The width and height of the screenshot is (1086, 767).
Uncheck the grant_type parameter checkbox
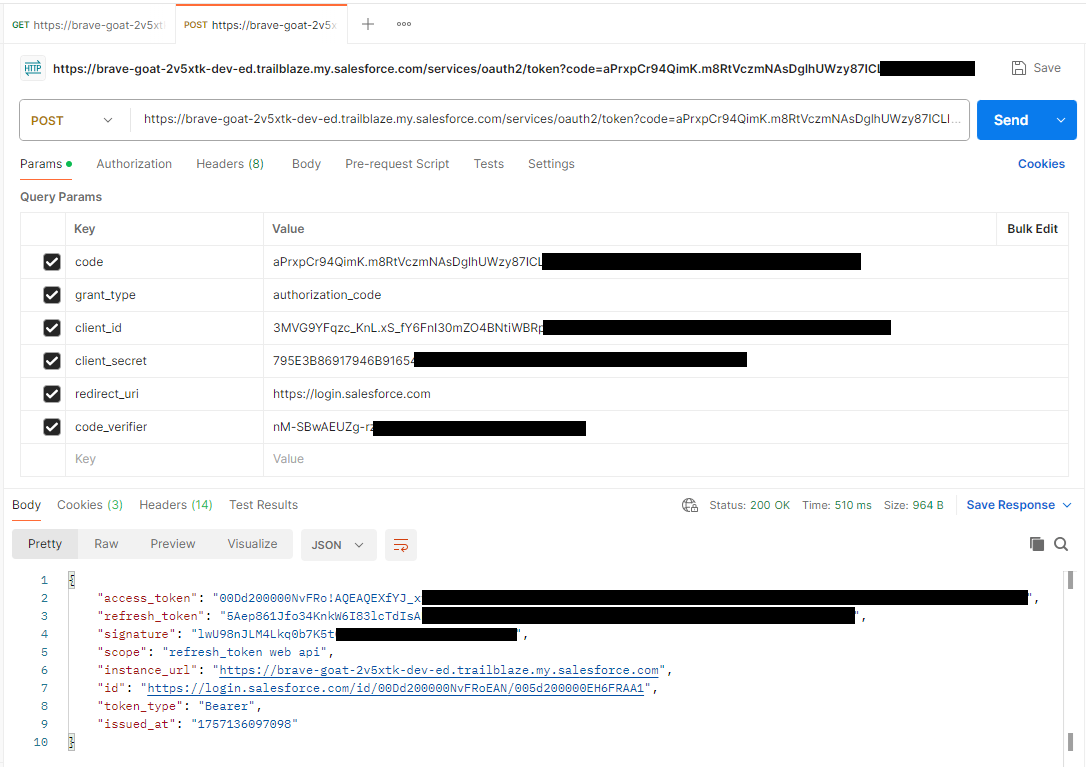point(52,295)
